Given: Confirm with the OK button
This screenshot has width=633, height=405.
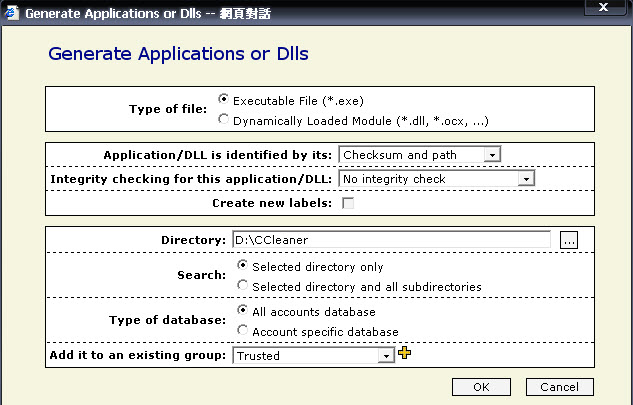Looking at the screenshot, I should click(x=481, y=387).
